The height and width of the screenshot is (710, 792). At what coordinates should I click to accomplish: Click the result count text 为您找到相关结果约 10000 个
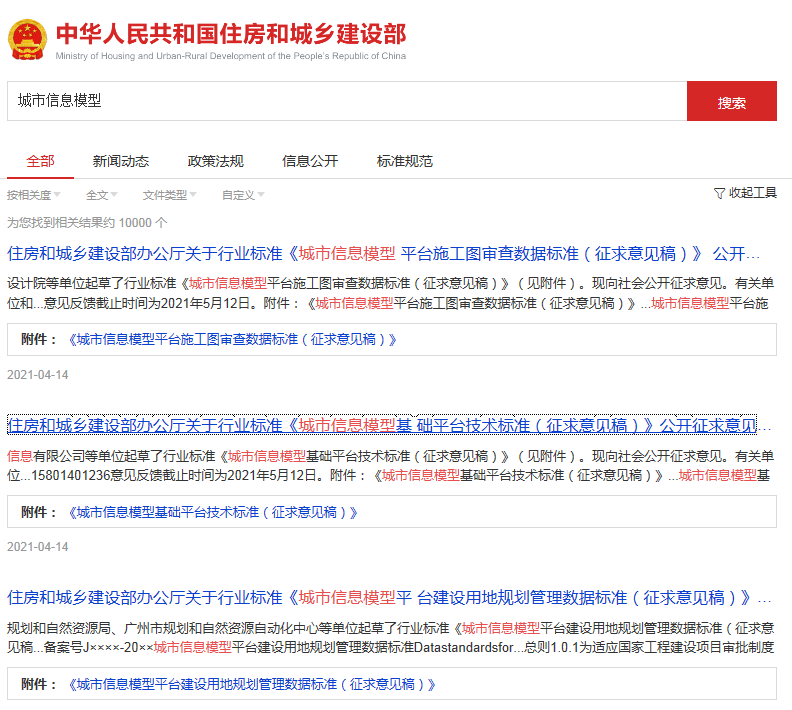(x=87, y=223)
